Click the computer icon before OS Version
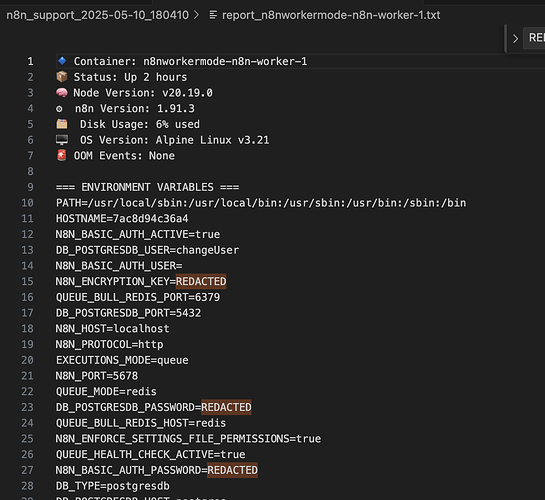This screenshot has width=545, height=500. point(62,140)
